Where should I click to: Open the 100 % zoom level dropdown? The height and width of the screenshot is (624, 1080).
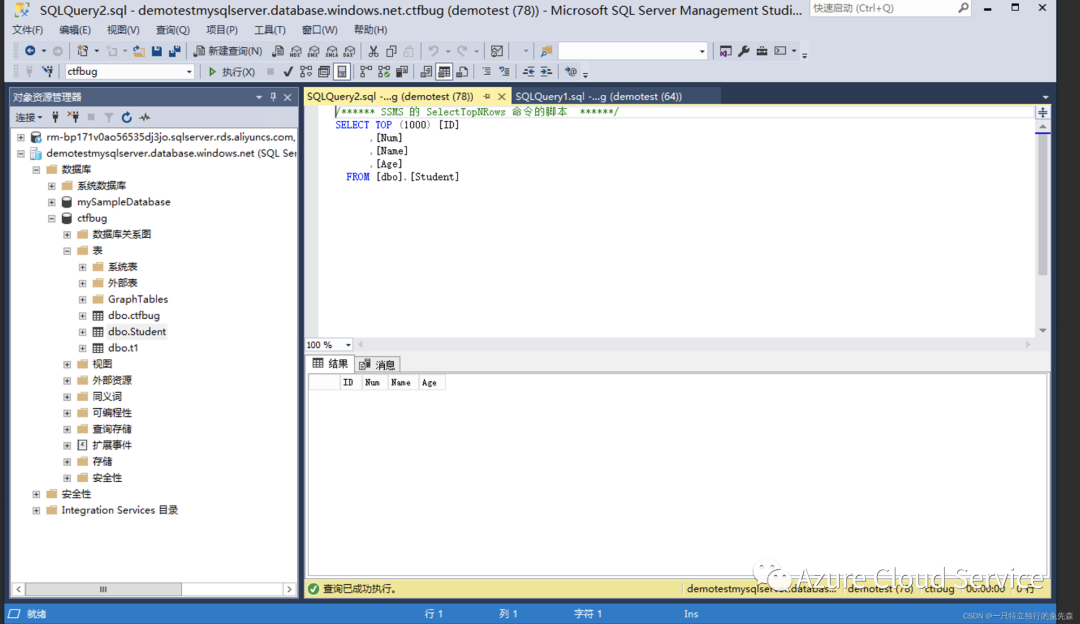point(348,345)
